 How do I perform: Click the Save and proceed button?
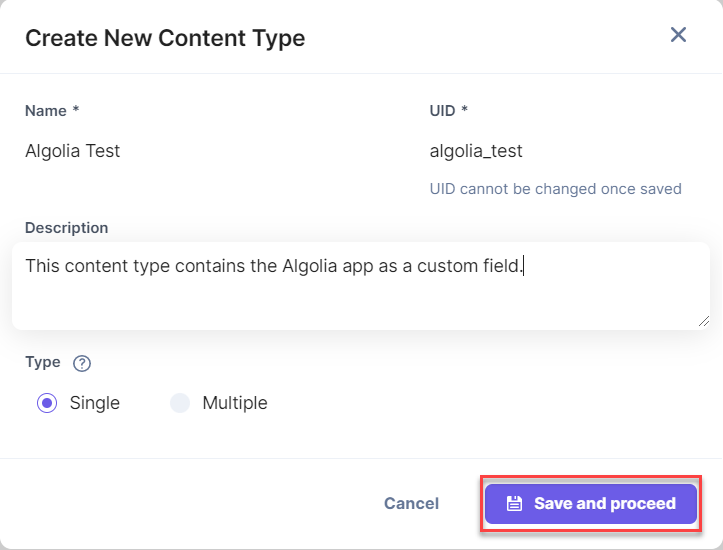(x=591, y=503)
